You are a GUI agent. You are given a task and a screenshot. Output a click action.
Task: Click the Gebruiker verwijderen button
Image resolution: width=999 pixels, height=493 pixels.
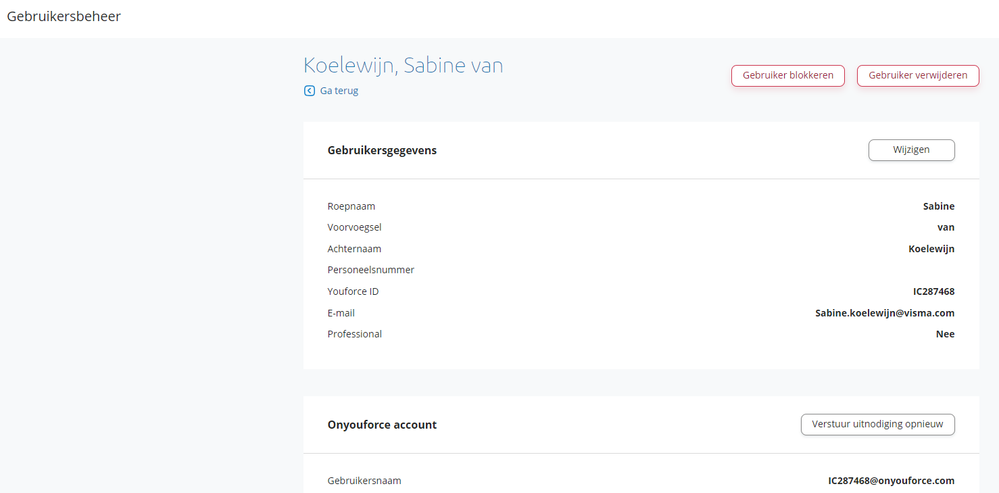coord(917,76)
